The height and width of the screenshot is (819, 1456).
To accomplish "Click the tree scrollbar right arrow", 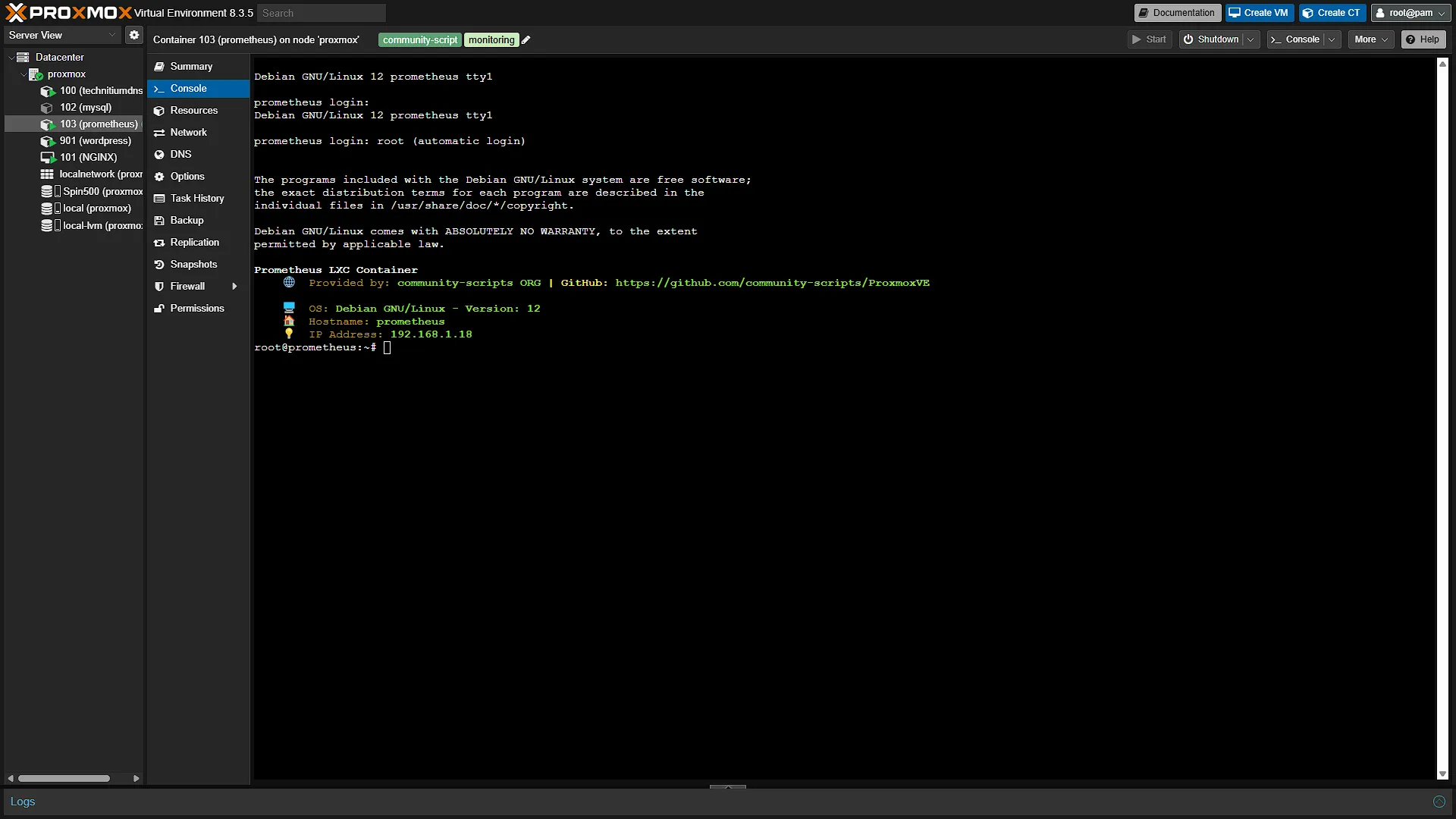I will [x=136, y=778].
